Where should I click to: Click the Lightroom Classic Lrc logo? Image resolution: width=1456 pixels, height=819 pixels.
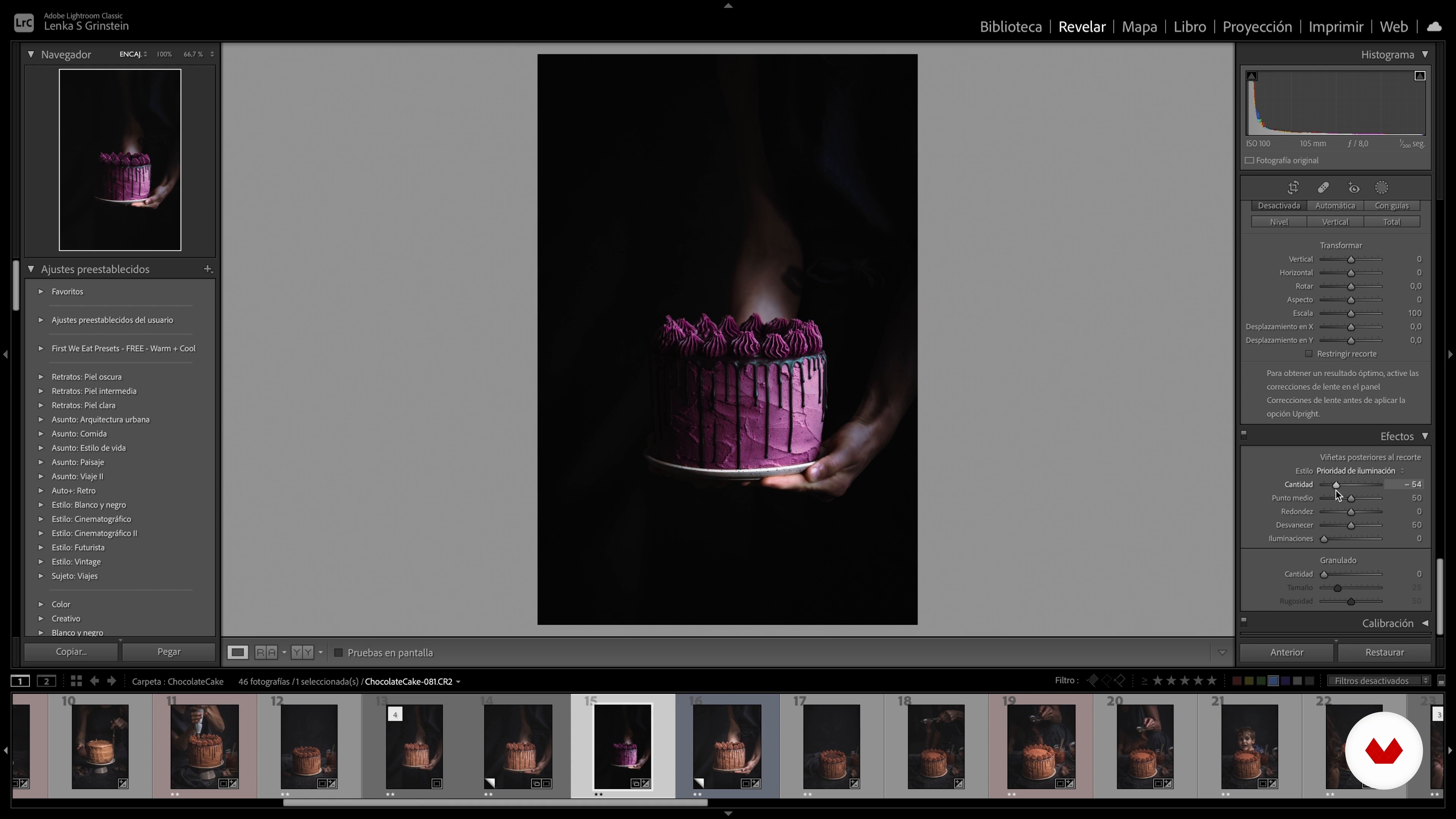pos(24,23)
